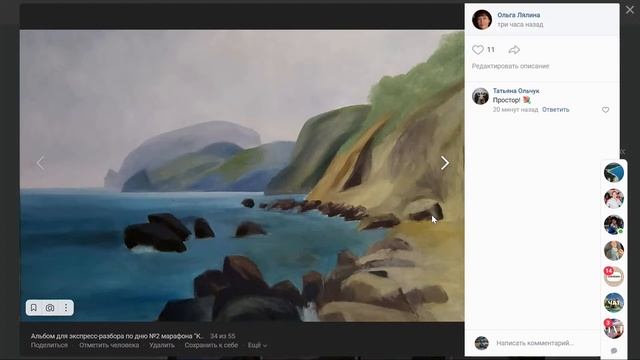Go to the next photo with right arrow
The height and width of the screenshot is (360, 640).
pos(445,163)
